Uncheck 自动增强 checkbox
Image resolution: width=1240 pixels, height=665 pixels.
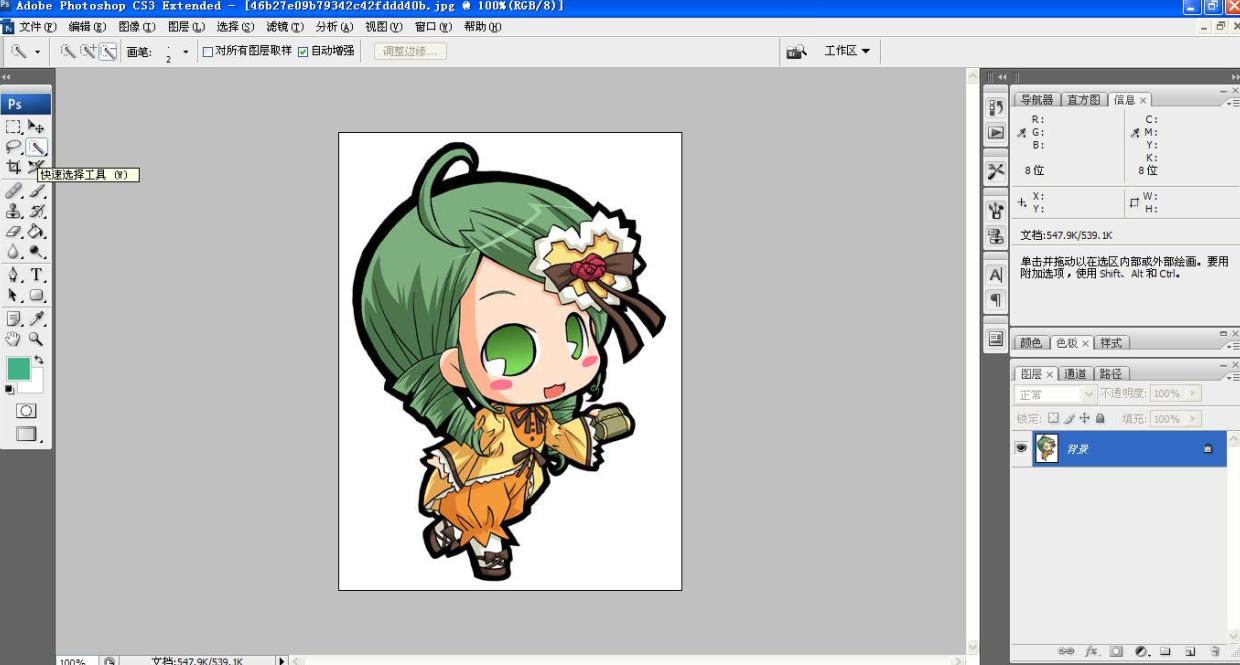coord(303,51)
